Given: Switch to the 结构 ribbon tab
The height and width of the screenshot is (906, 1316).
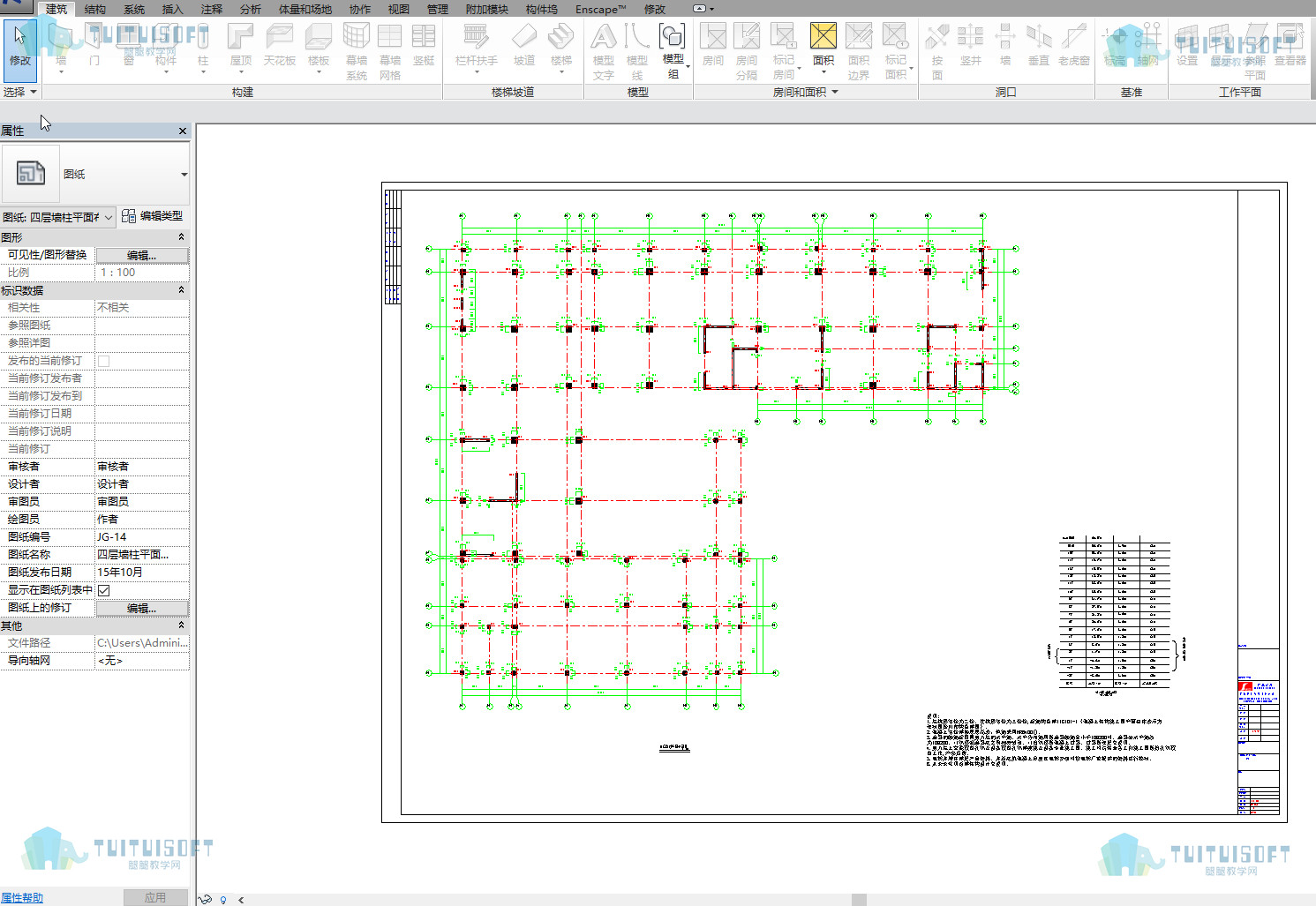Looking at the screenshot, I should point(95,9).
